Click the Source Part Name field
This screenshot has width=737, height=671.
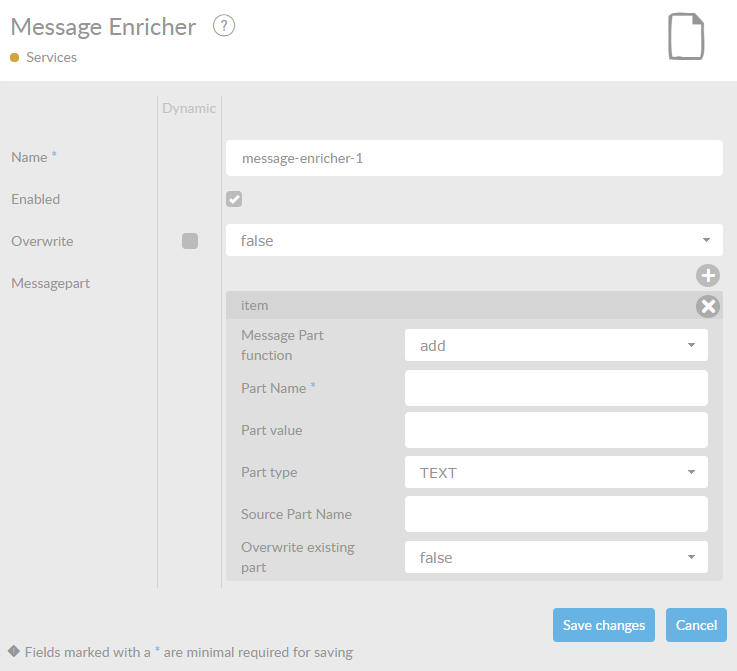(556, 514)
